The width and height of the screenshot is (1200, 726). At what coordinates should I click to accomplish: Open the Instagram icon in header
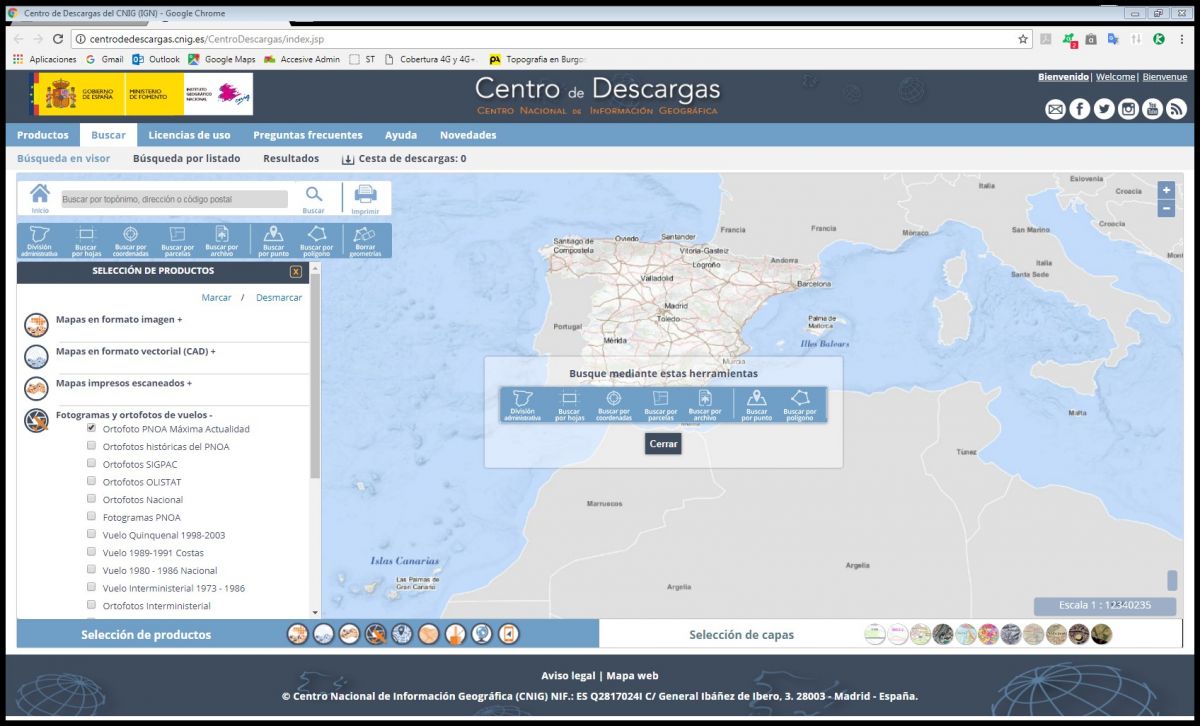coord(1128,109)
